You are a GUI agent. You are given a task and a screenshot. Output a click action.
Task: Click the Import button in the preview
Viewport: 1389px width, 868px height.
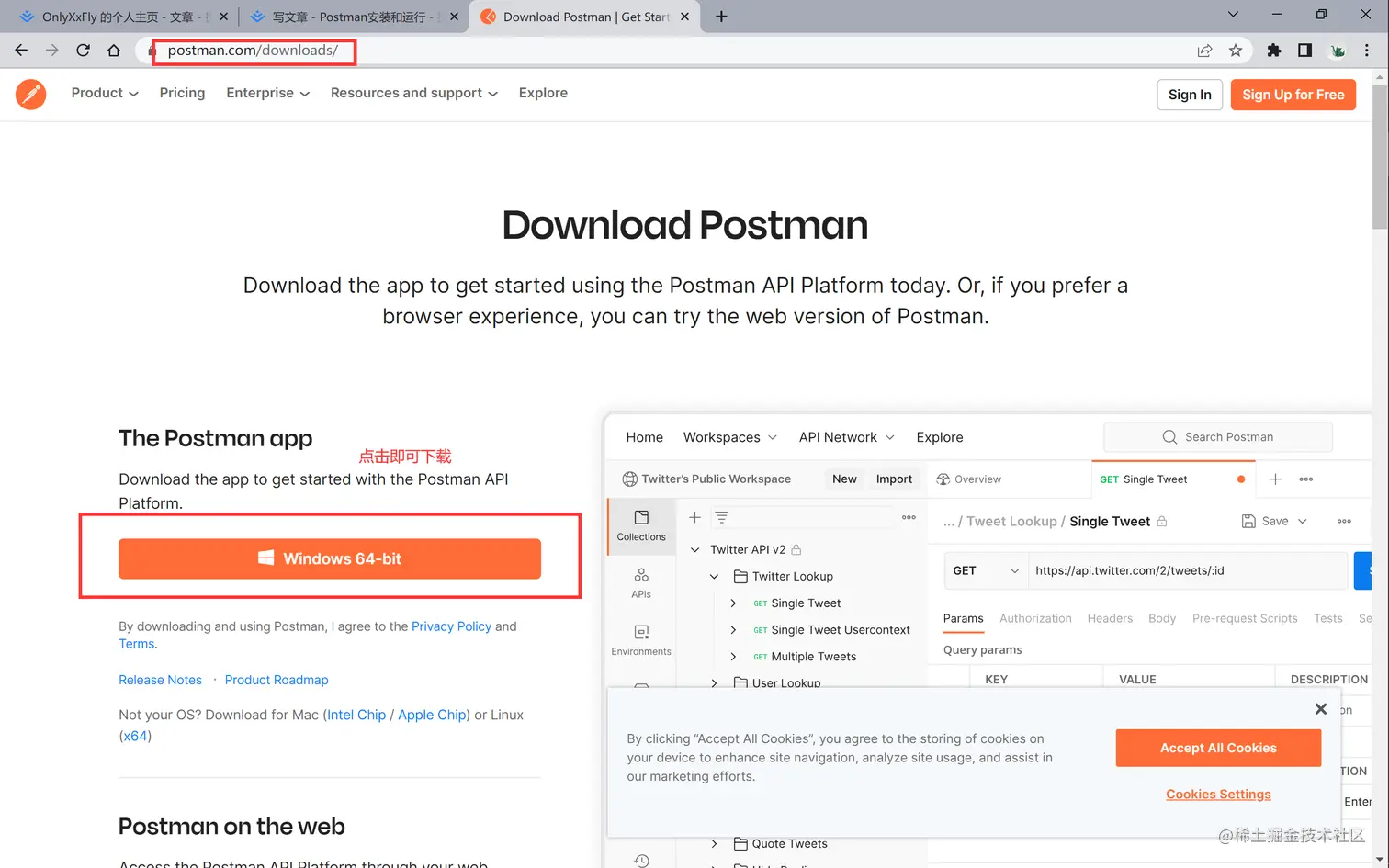[894, 479]
